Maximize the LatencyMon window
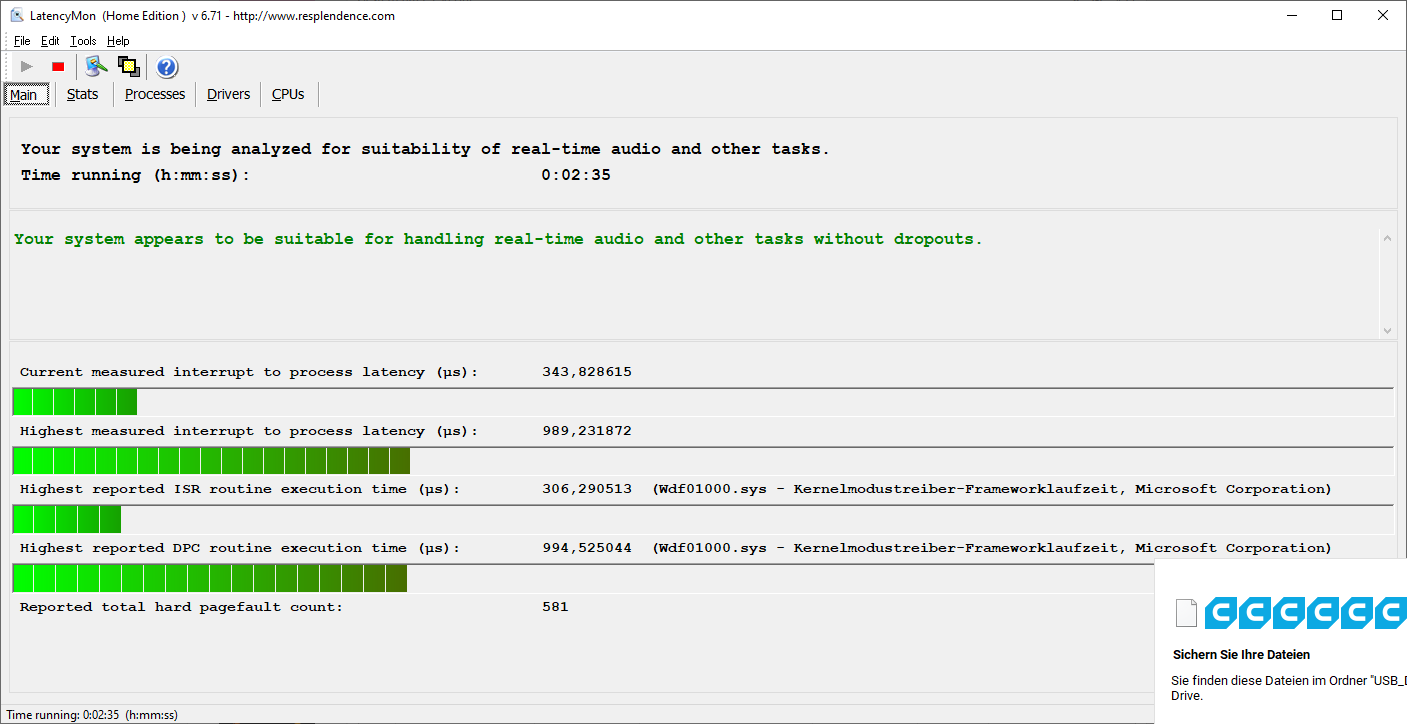Viewport: 1407px width, 724px height. [x=1337, y=15]
